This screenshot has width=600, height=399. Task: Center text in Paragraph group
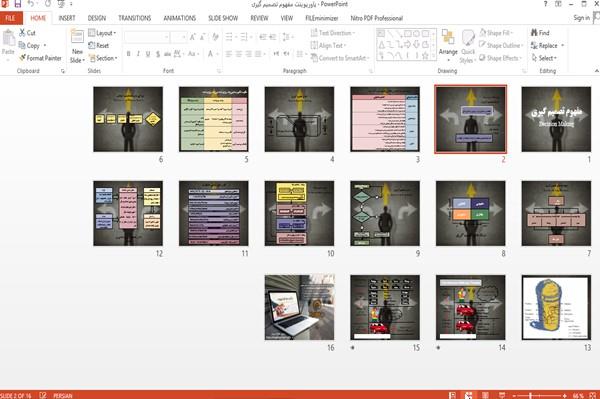[x=238, y=54]
